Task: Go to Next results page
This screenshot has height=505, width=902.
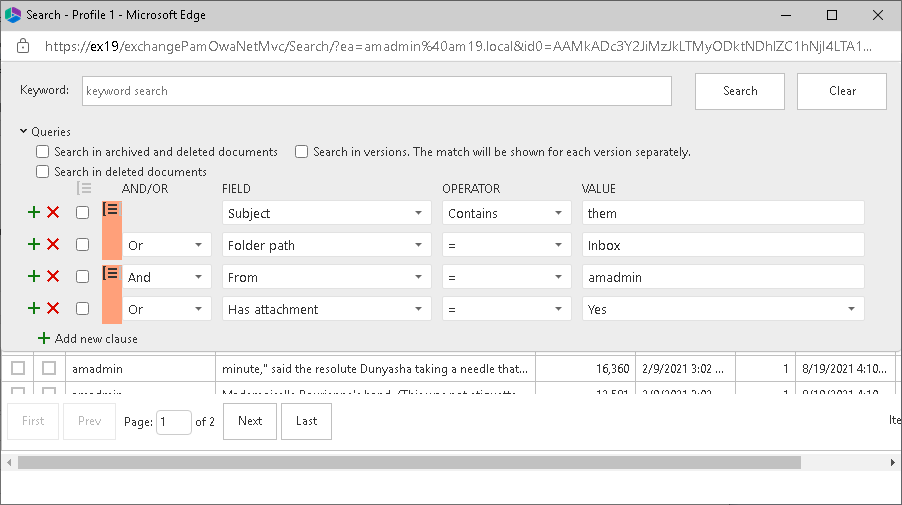Action: 250,421
